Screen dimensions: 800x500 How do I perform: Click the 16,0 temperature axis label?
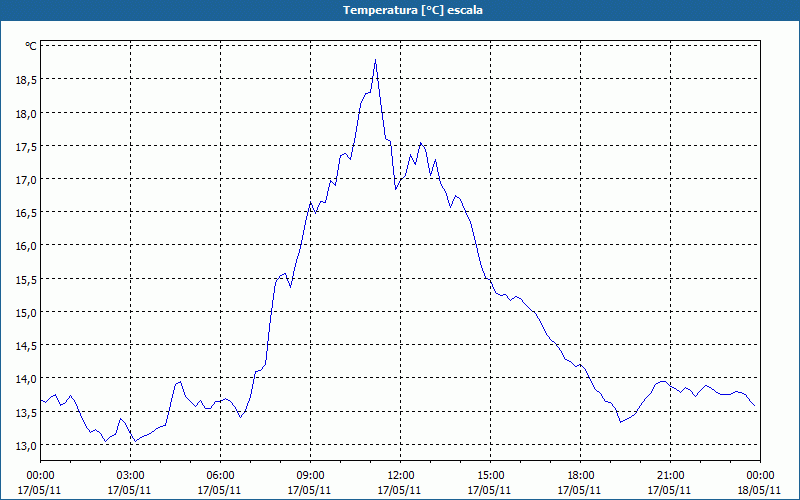point(27,246)
